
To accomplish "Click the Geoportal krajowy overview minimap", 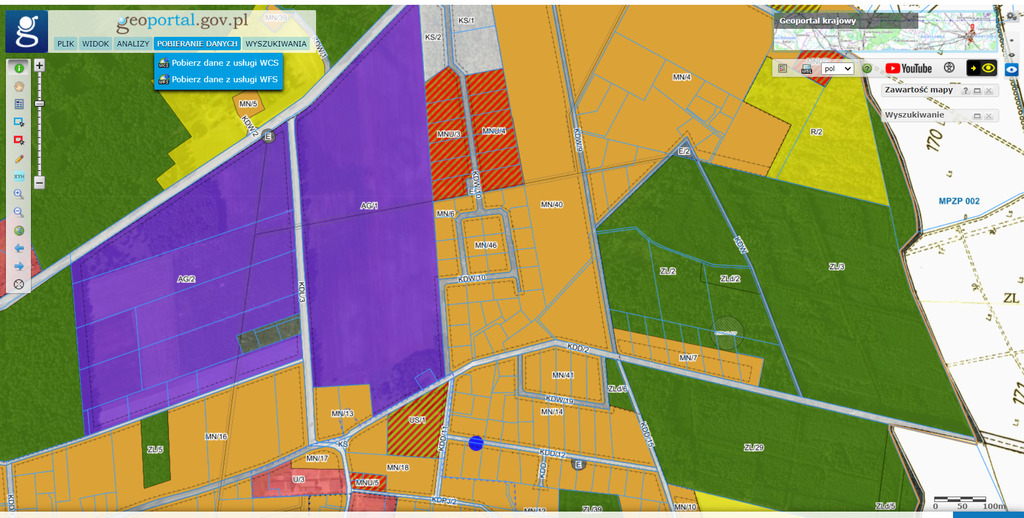I will tap(885, 32).
